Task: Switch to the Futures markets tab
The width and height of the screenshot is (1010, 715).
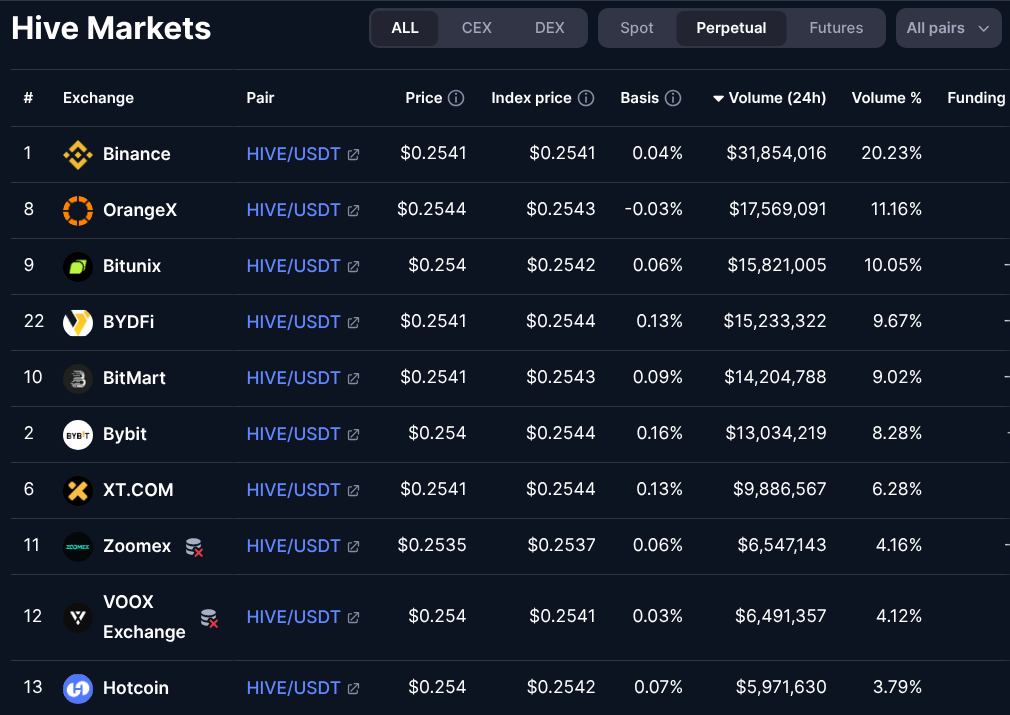Action: [836, 28]
